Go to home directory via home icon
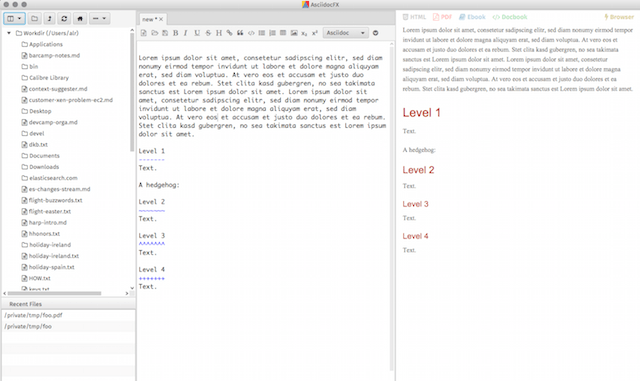This screenshot has height=381, width=640. click(80, 18)
